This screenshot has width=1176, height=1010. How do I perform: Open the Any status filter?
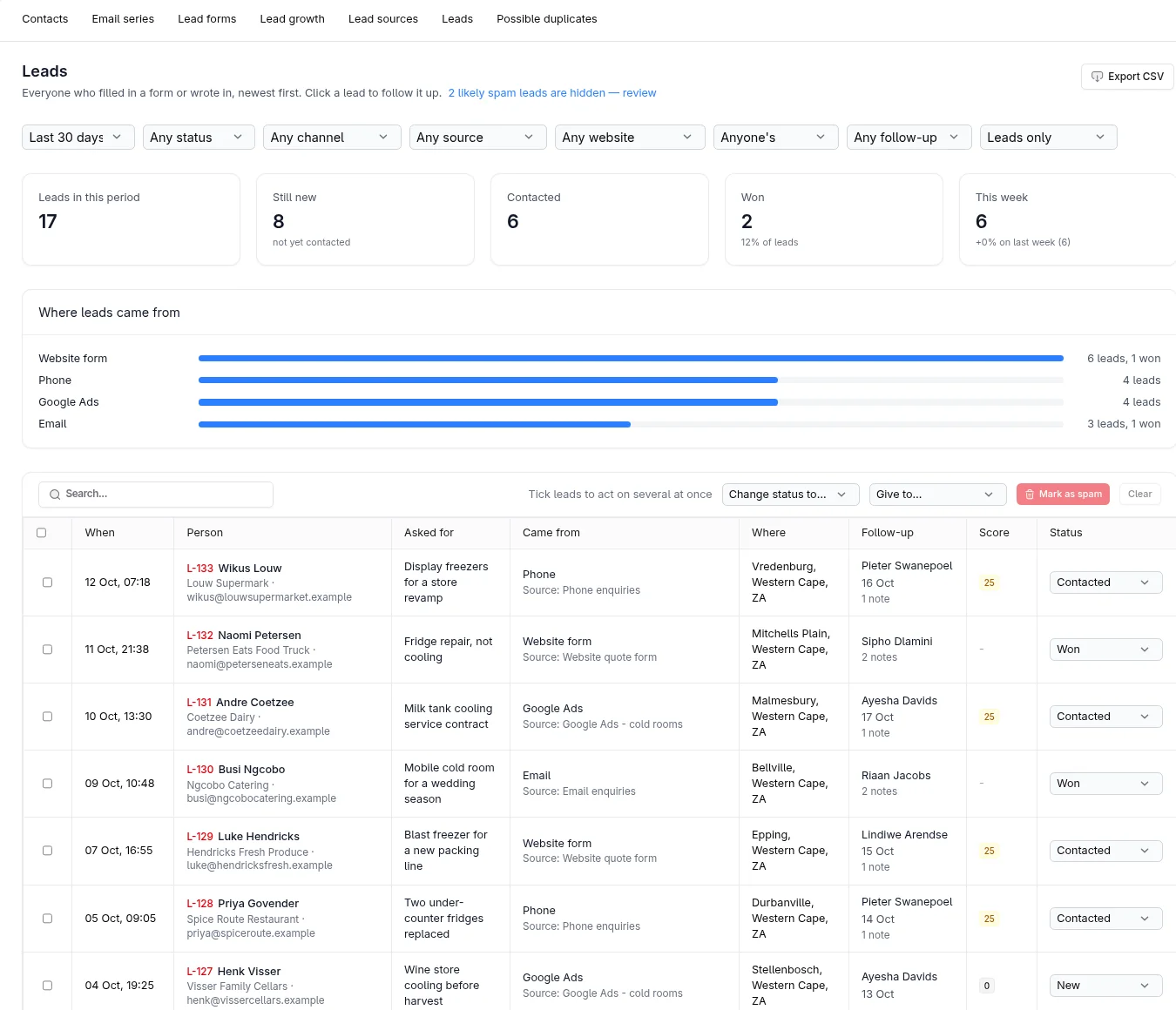[x=199, y=138]
